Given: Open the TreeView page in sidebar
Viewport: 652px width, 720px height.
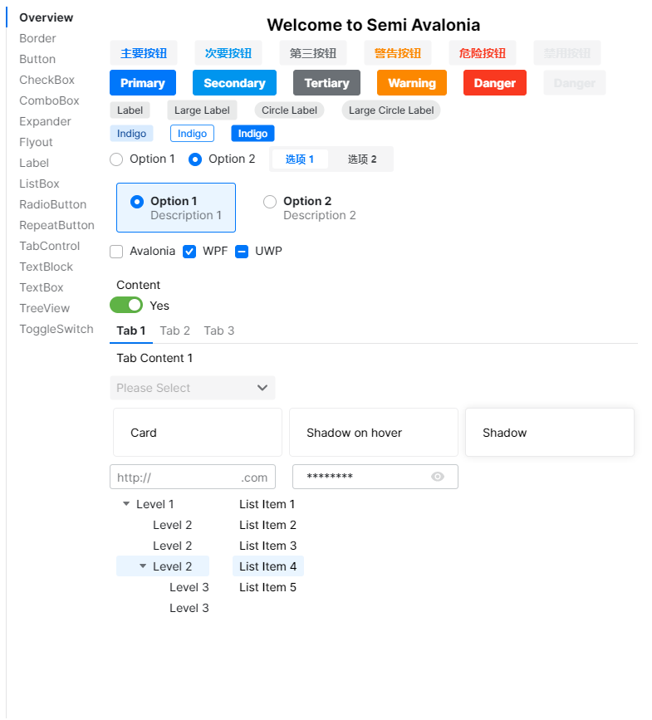Looking at the screenshot, I should pyautogui.click(x=44, y=308).
